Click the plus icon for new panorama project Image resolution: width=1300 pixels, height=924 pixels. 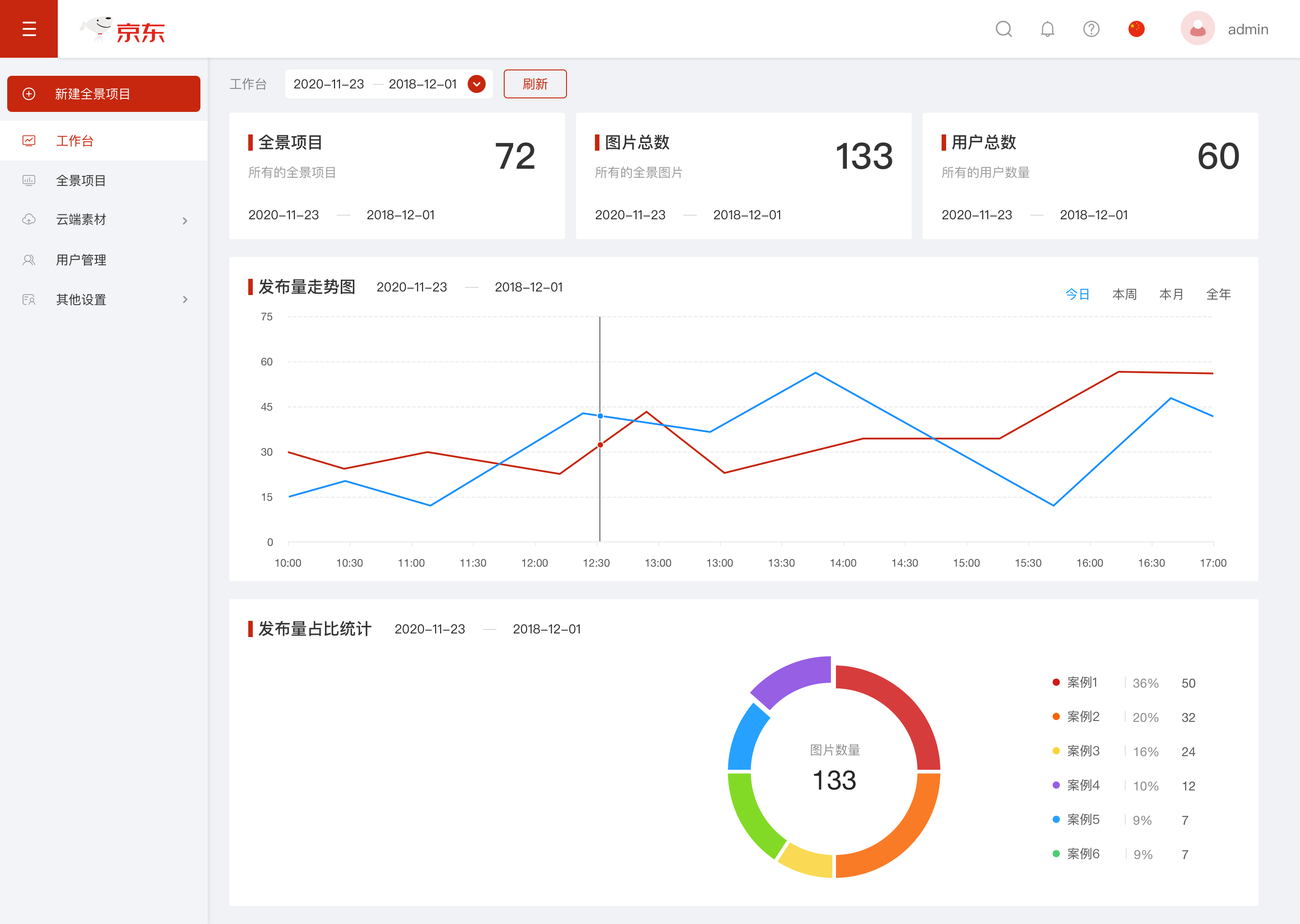tap(28, 94)
